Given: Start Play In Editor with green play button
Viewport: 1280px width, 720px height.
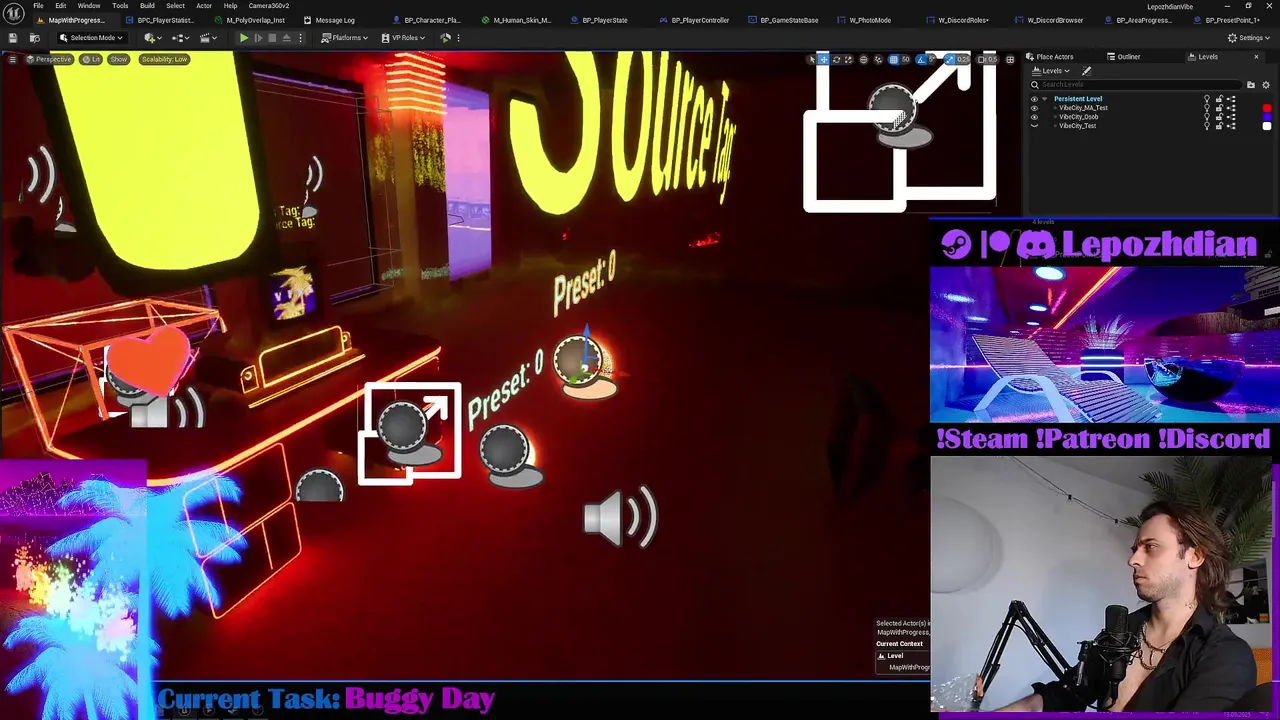Looking at the screenshot, I should click(244, 38).
